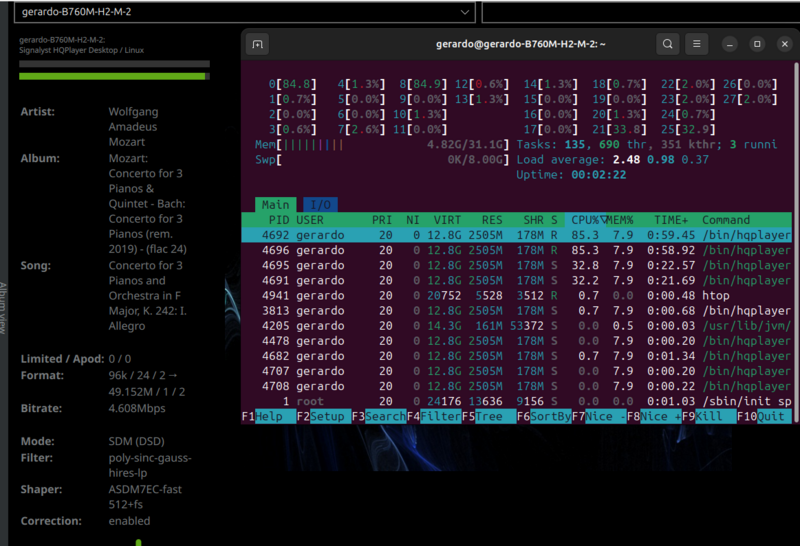Image resolution: width=800 pixels, height=546 pixels.
Task: Maximize the terminal window
Action: (x=757, y=44)
